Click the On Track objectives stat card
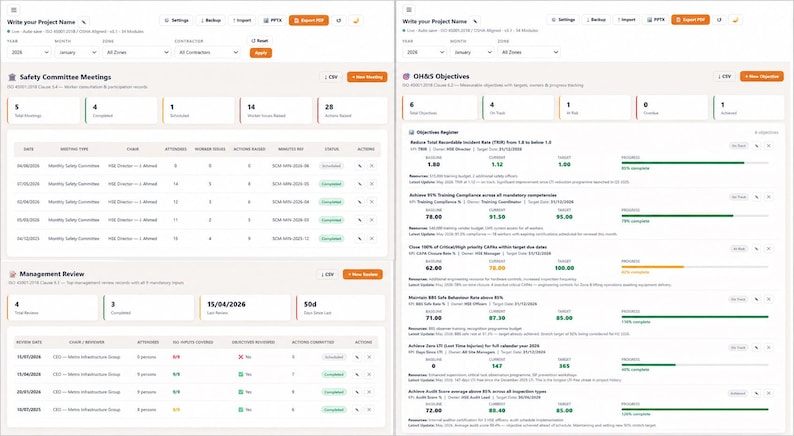This screenshot has height=436, width=794. (518, 108)
